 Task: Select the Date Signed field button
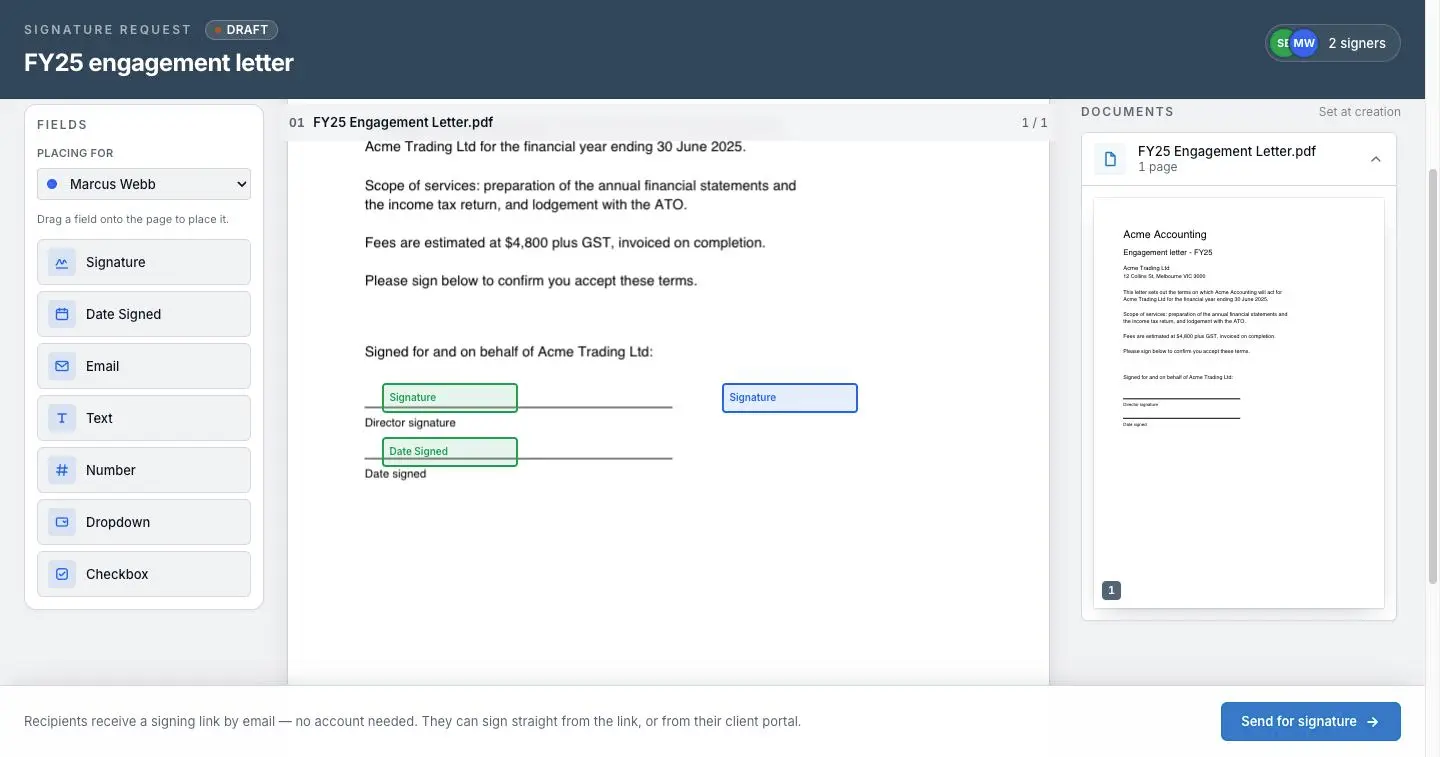point(144,314)
